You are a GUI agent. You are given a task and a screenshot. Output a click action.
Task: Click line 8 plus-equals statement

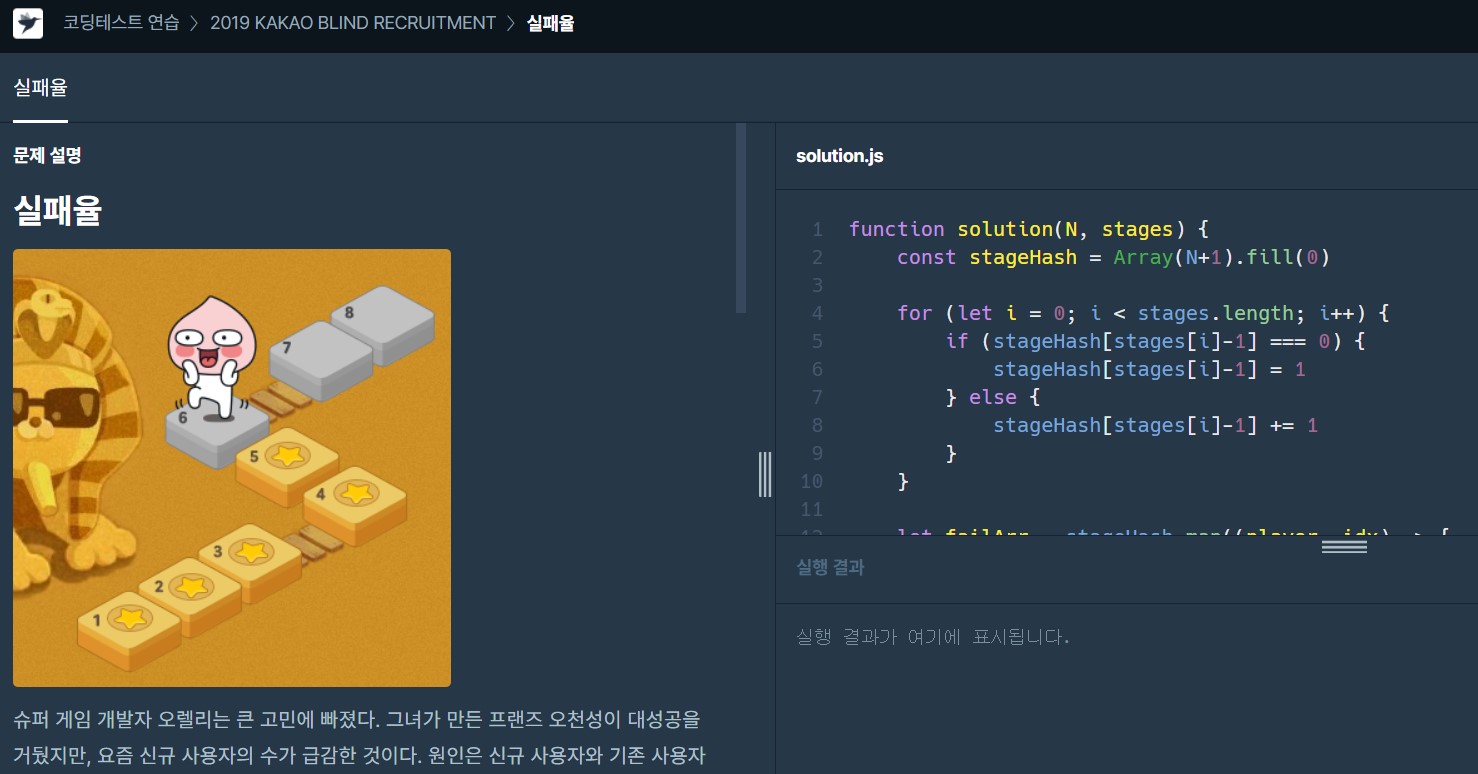1155,425
